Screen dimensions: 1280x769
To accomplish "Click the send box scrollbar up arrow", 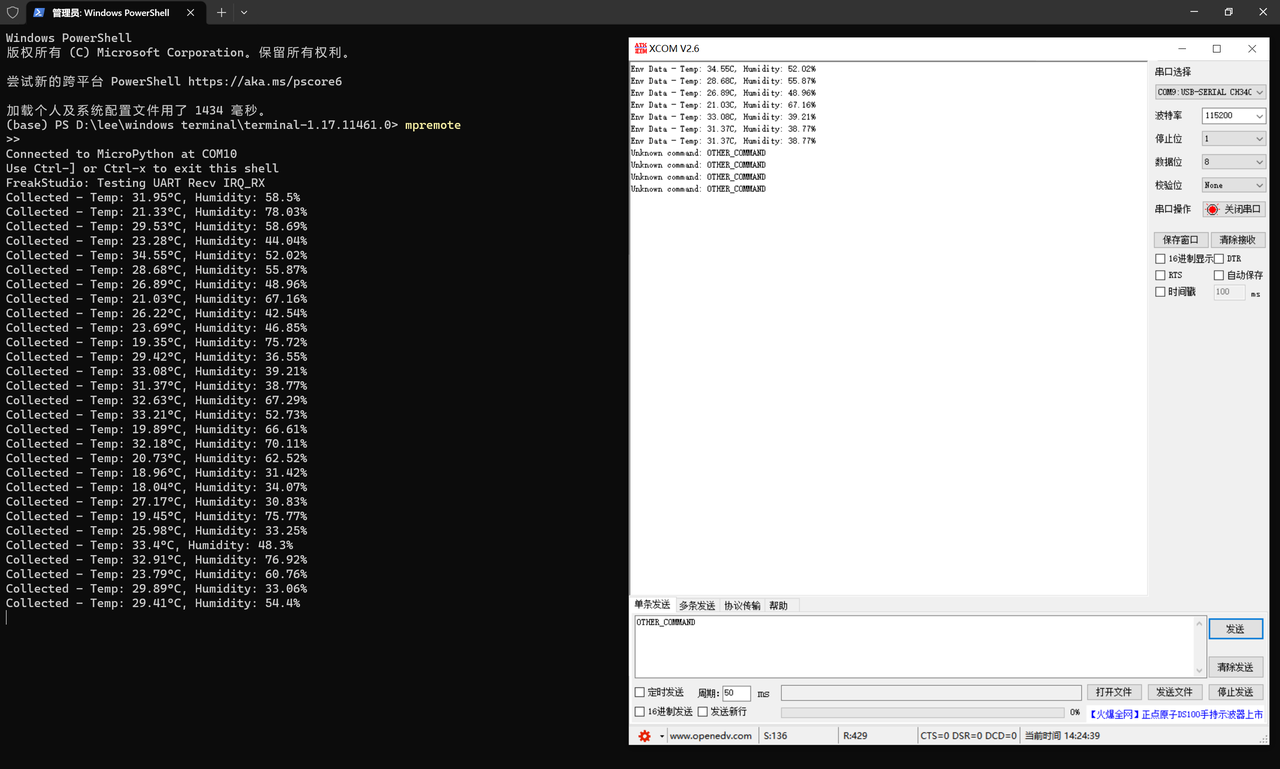I will coord(1200,622).
